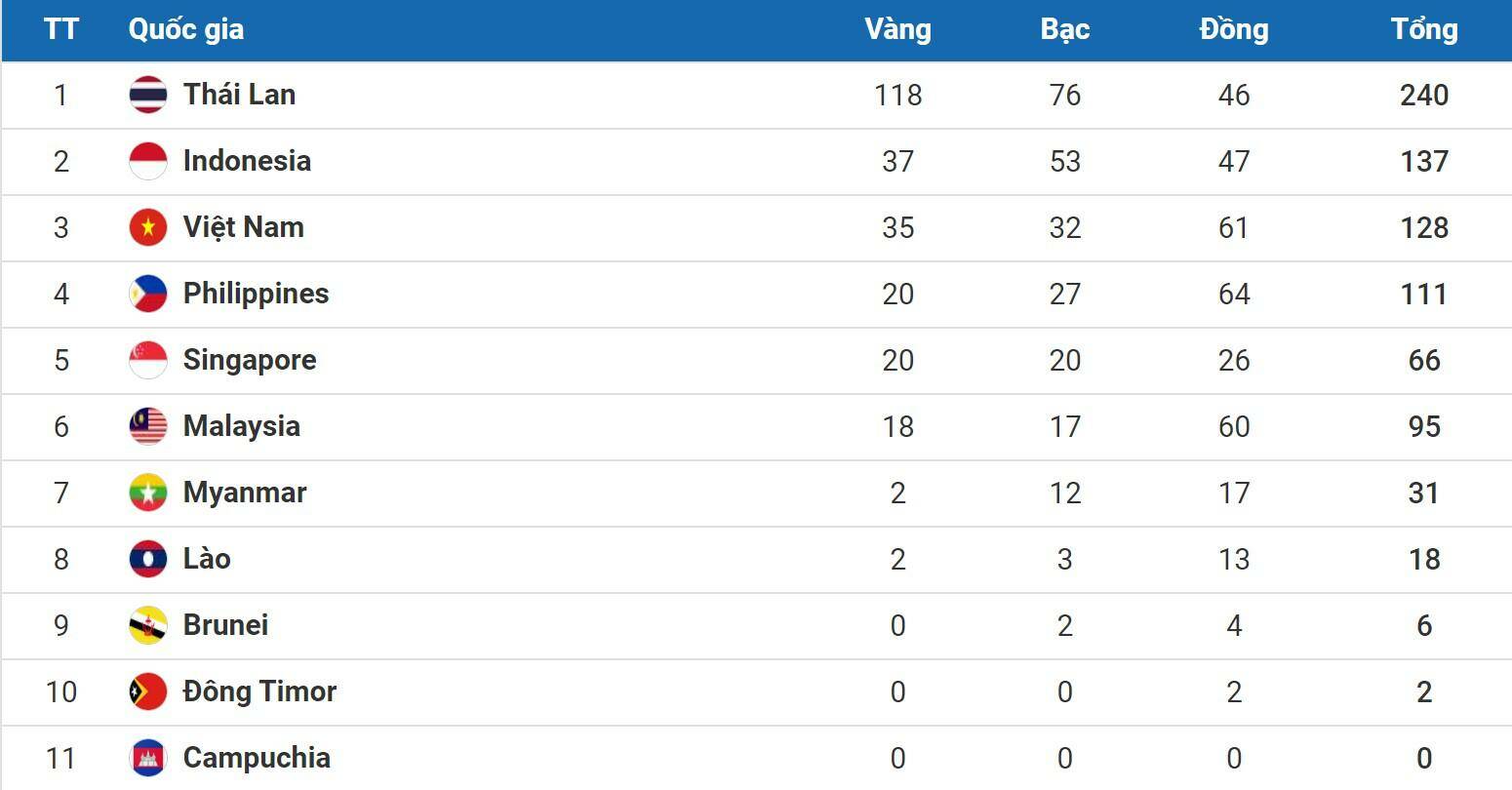Click the Philippines flag icon
The image size is (1512, 790).
tap(148, 294)
